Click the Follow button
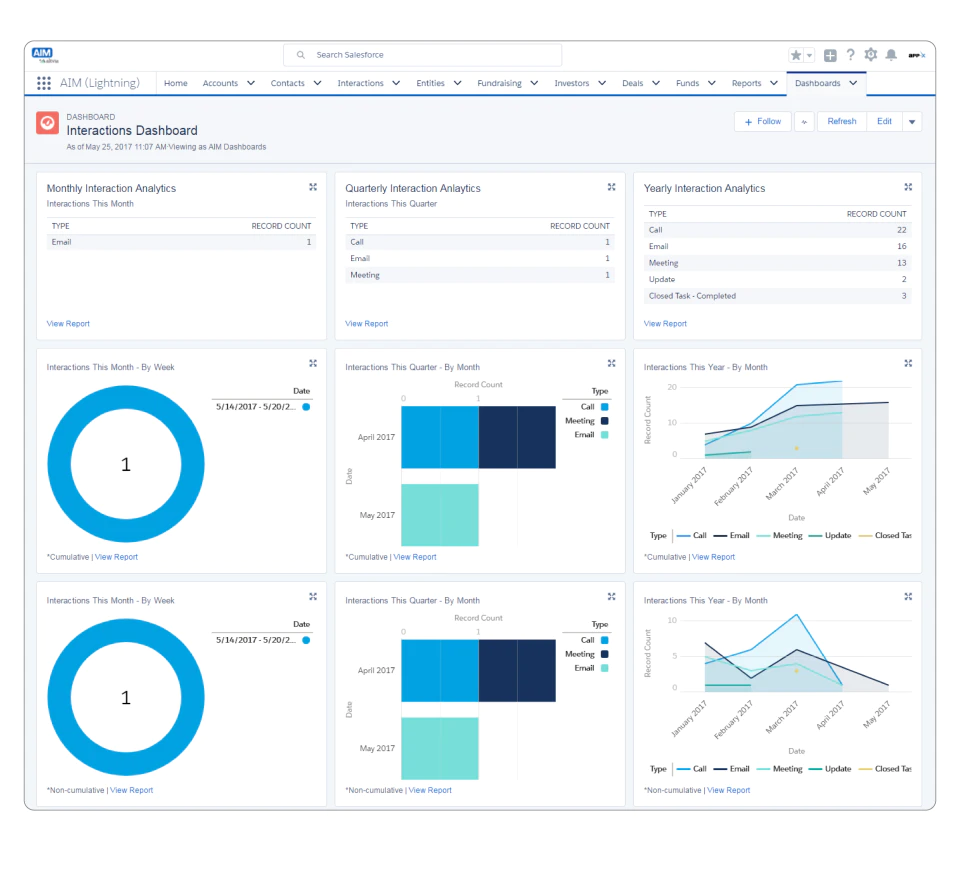Viewport: 960px width, 885px height. [762, 122]
